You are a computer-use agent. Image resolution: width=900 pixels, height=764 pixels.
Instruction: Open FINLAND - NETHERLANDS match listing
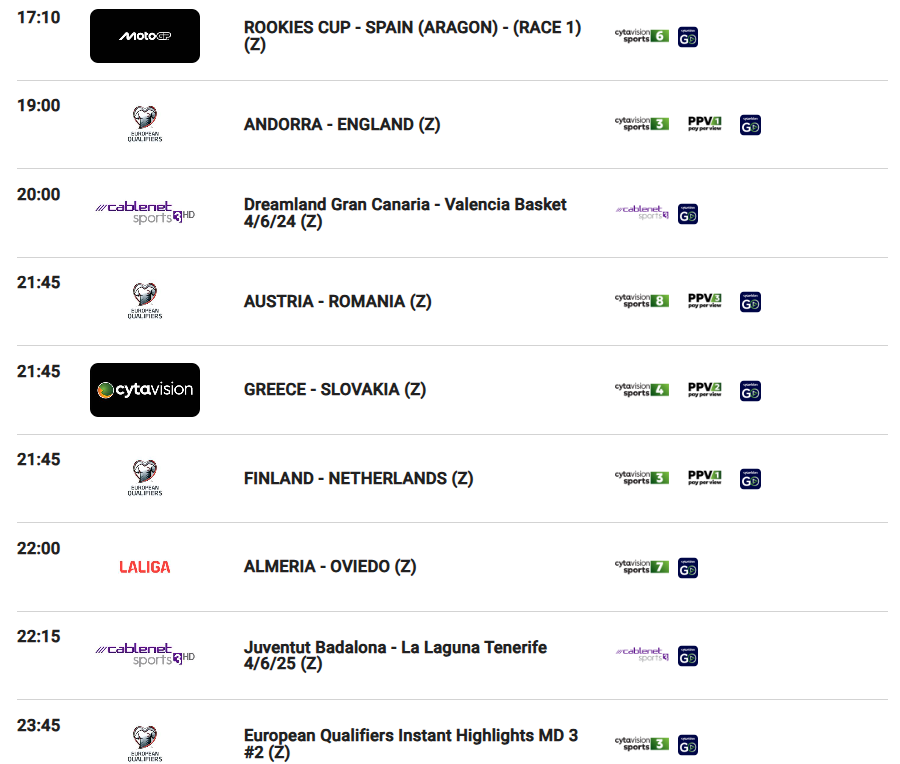tap(358, 478)
